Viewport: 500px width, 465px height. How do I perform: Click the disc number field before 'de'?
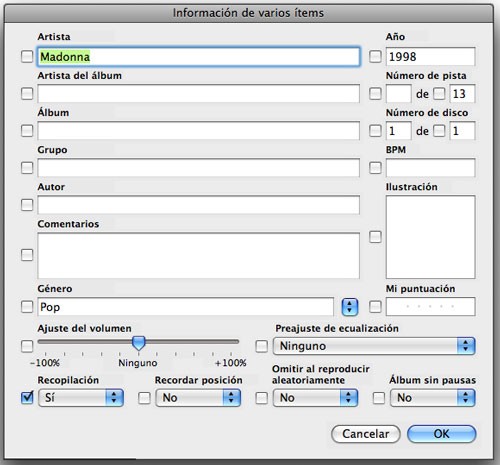point(399,131)
